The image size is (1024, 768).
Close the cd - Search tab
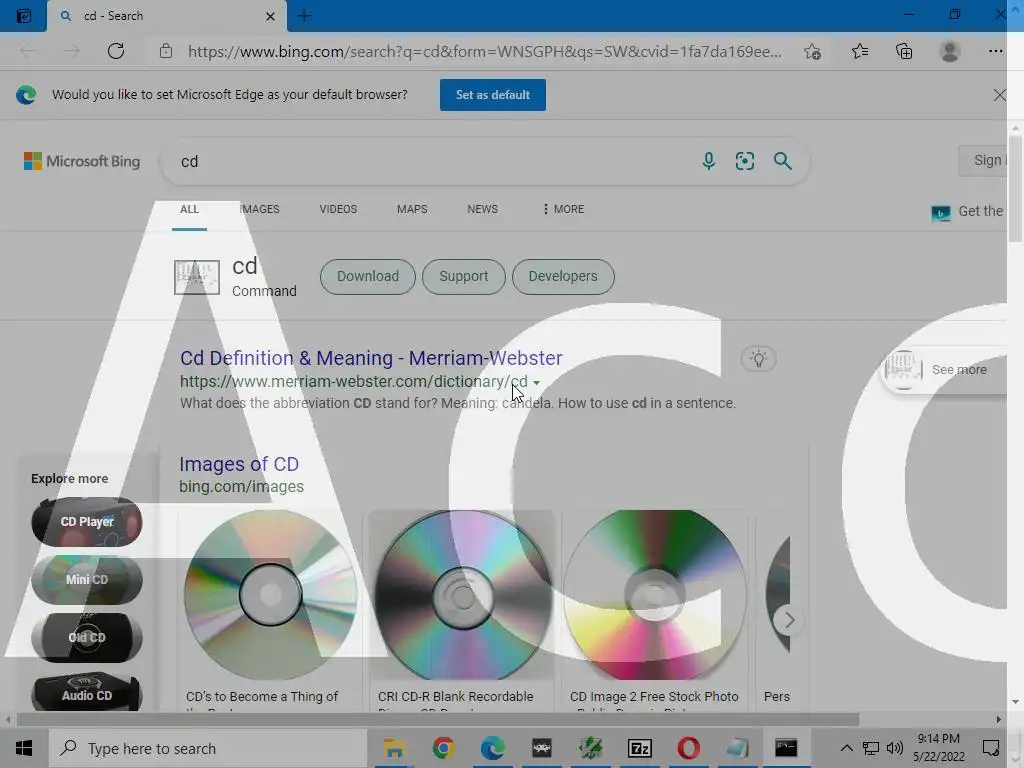click(x=270, y=16)
